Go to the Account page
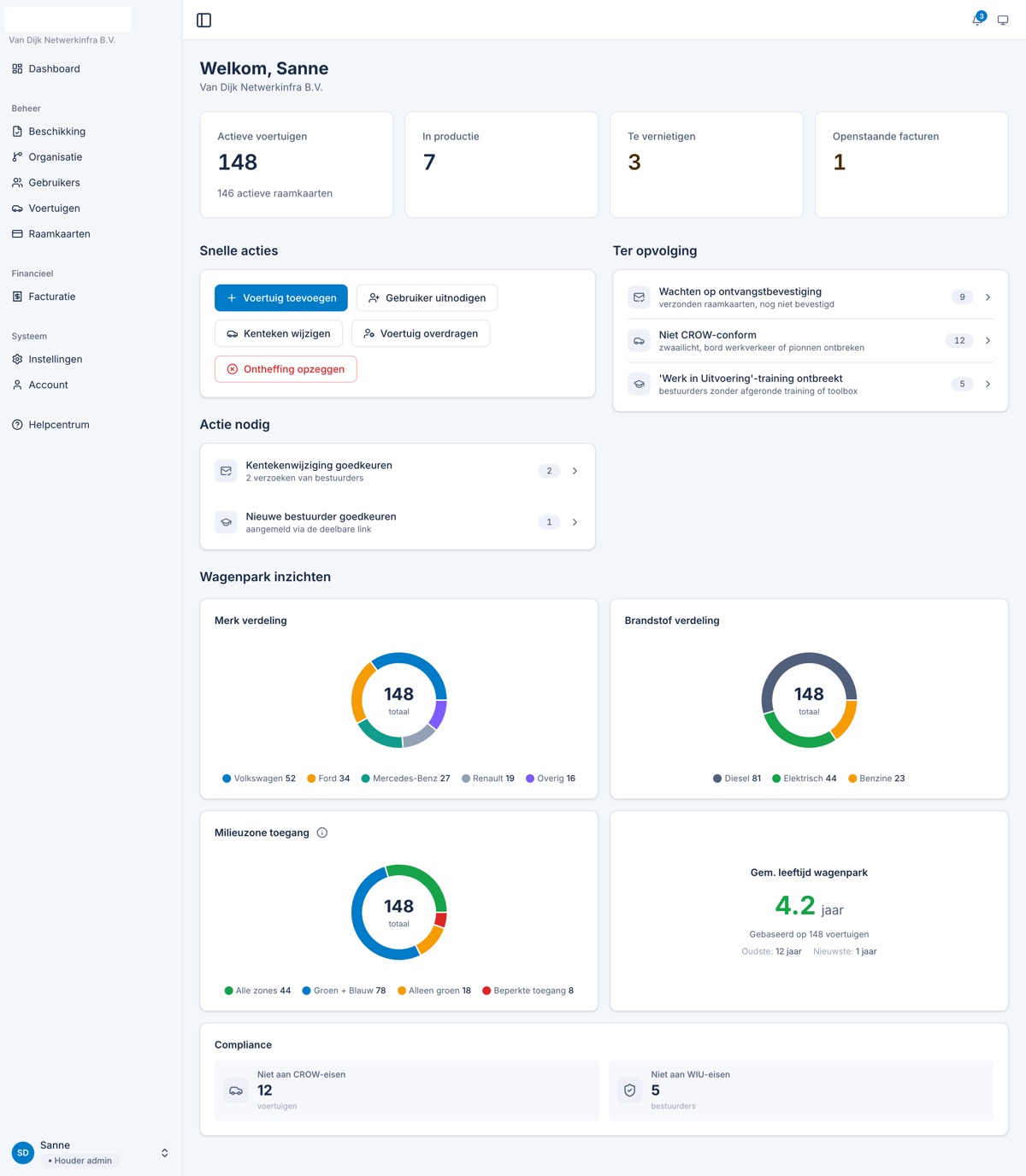The image size is (1026, 1176). [91, 385]
